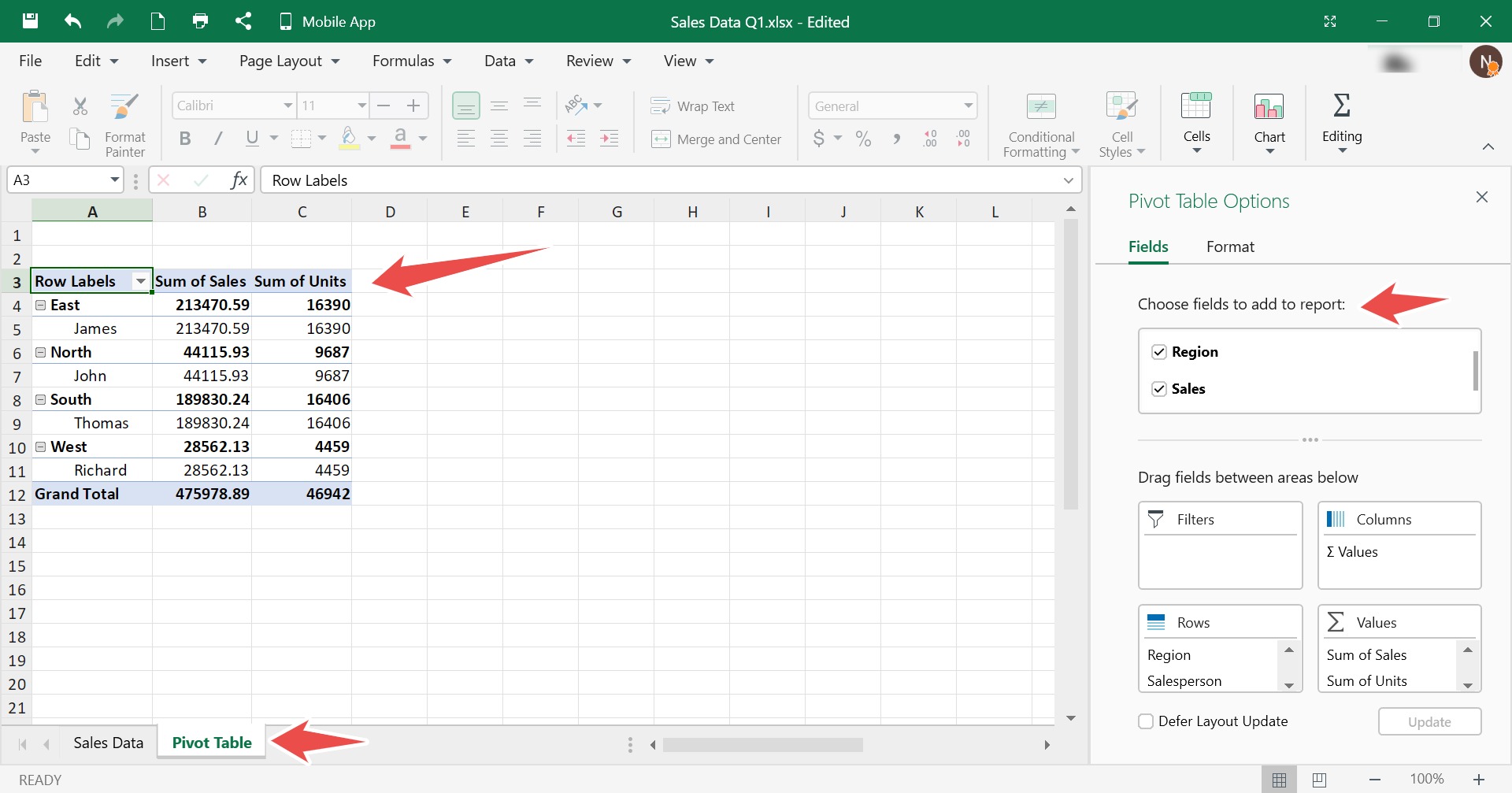Click the Cut scissors icon

[x=79, y=106]
